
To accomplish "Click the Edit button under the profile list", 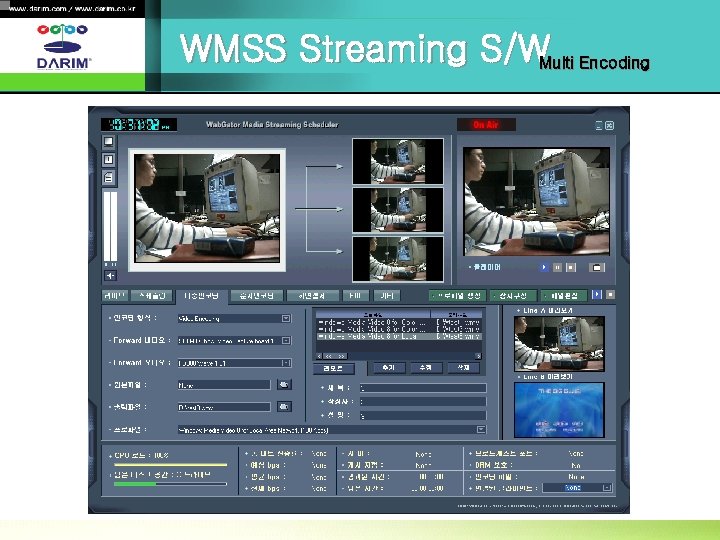I will pyautogui.click(x=426, y=368).
